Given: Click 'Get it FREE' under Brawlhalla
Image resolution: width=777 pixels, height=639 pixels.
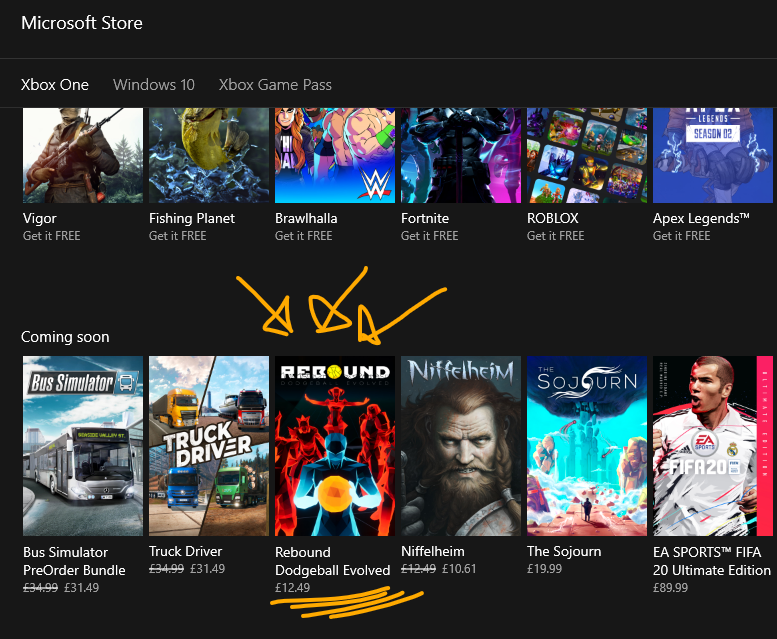Looking at the screenshot, I should click(x=303, y=236).
